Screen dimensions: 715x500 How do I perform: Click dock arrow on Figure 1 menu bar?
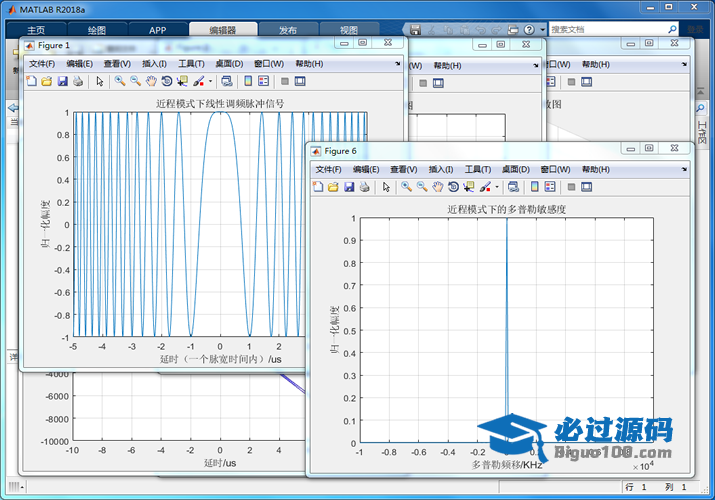click(398, 64)
